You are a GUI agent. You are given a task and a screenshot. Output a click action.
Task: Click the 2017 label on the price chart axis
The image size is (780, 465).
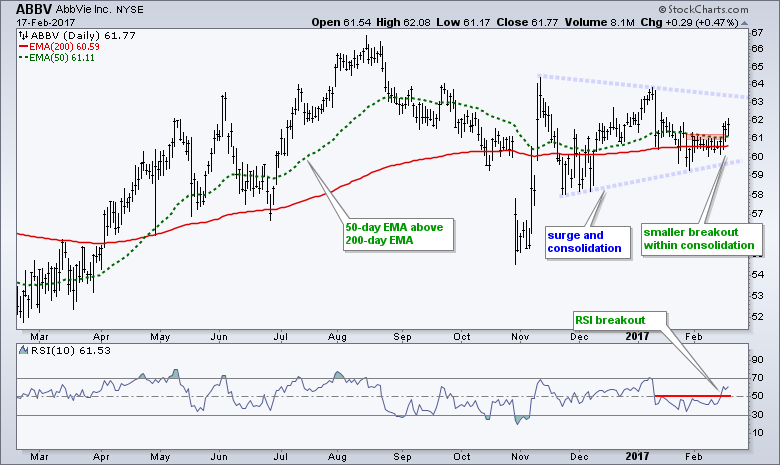click(637, 337)
